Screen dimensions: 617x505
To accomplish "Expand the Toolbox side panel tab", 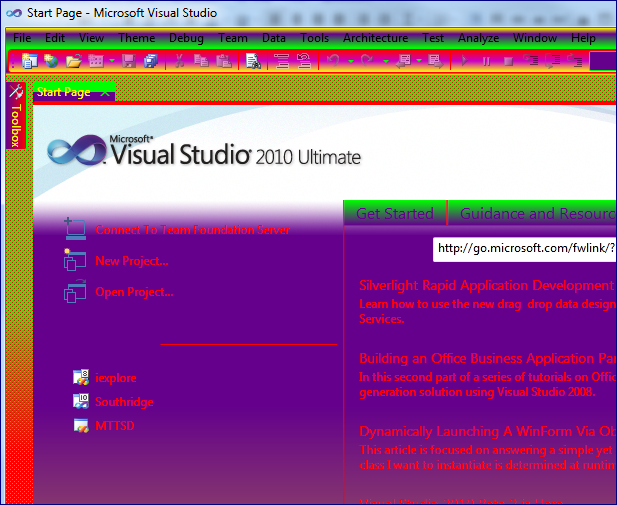I will (16, 115).
